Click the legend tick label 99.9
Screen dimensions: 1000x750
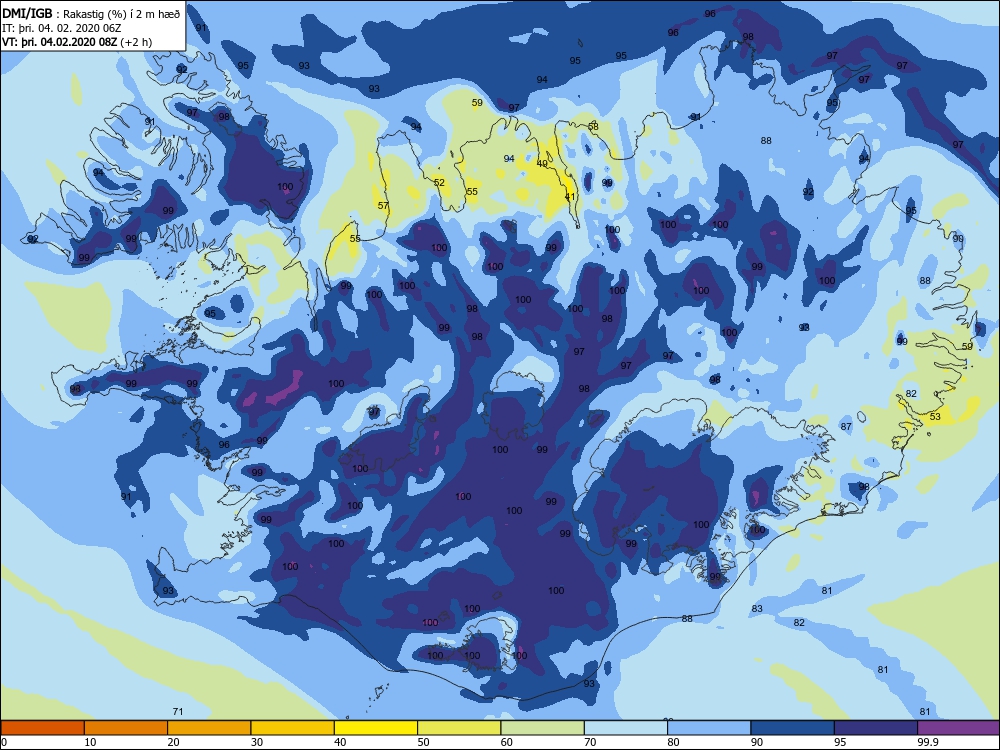pyautogui.click(x=927, y=742)
